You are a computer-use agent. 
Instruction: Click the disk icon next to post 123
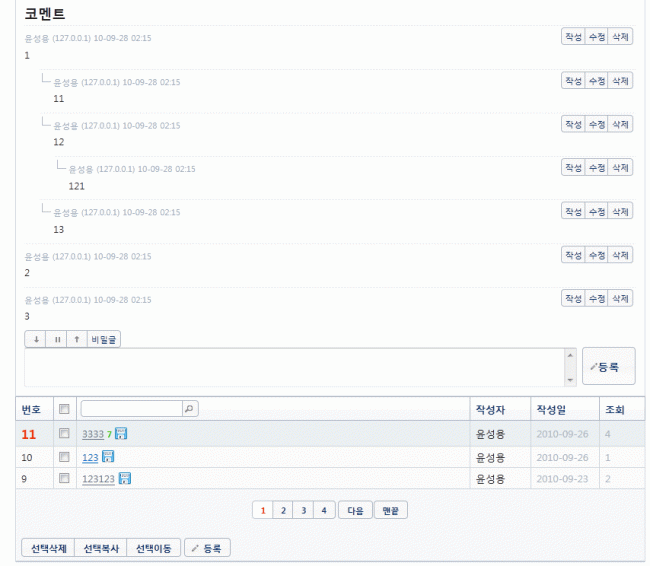point(107,457)
